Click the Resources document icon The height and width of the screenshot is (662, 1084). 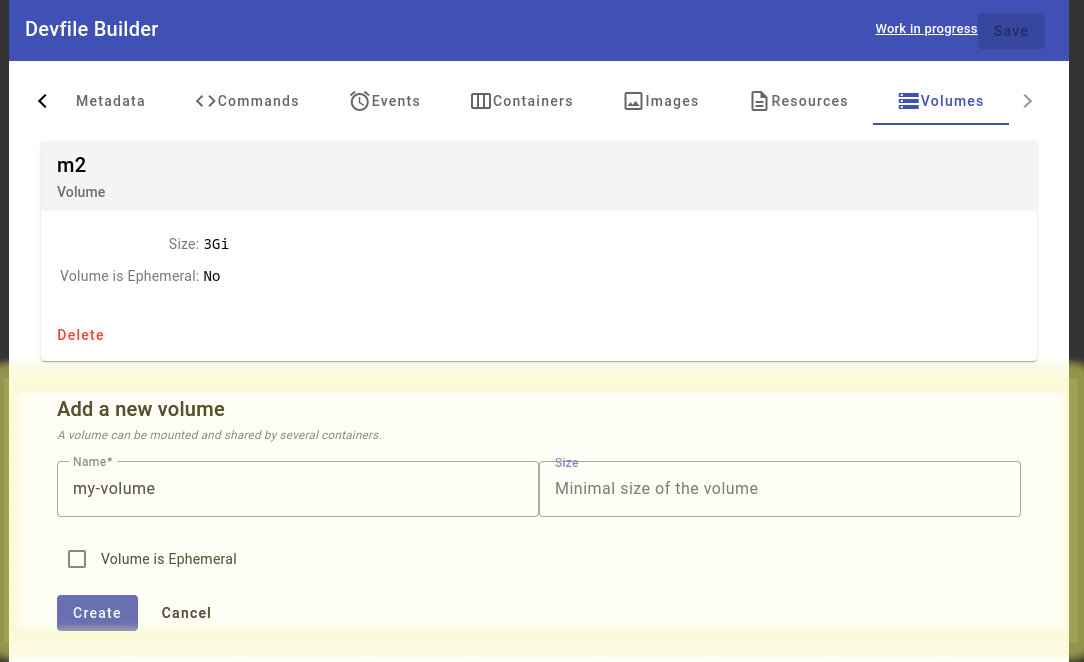coord(760,101)
